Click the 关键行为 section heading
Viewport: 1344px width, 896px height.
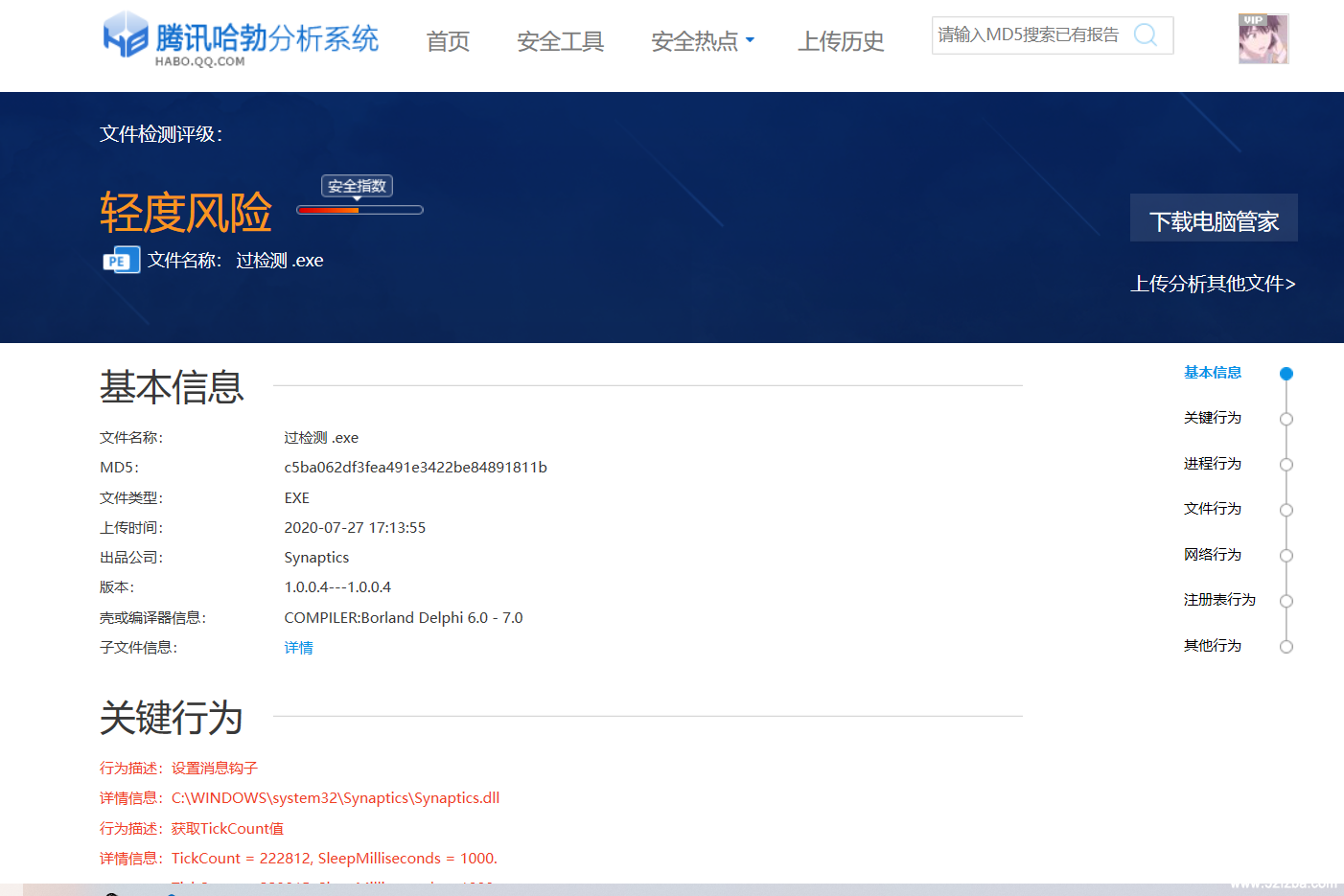click(172, 718)
